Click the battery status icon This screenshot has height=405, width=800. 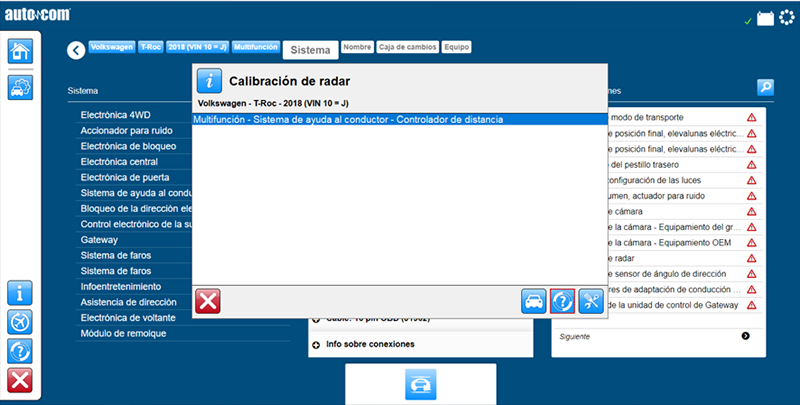[765, 19]
